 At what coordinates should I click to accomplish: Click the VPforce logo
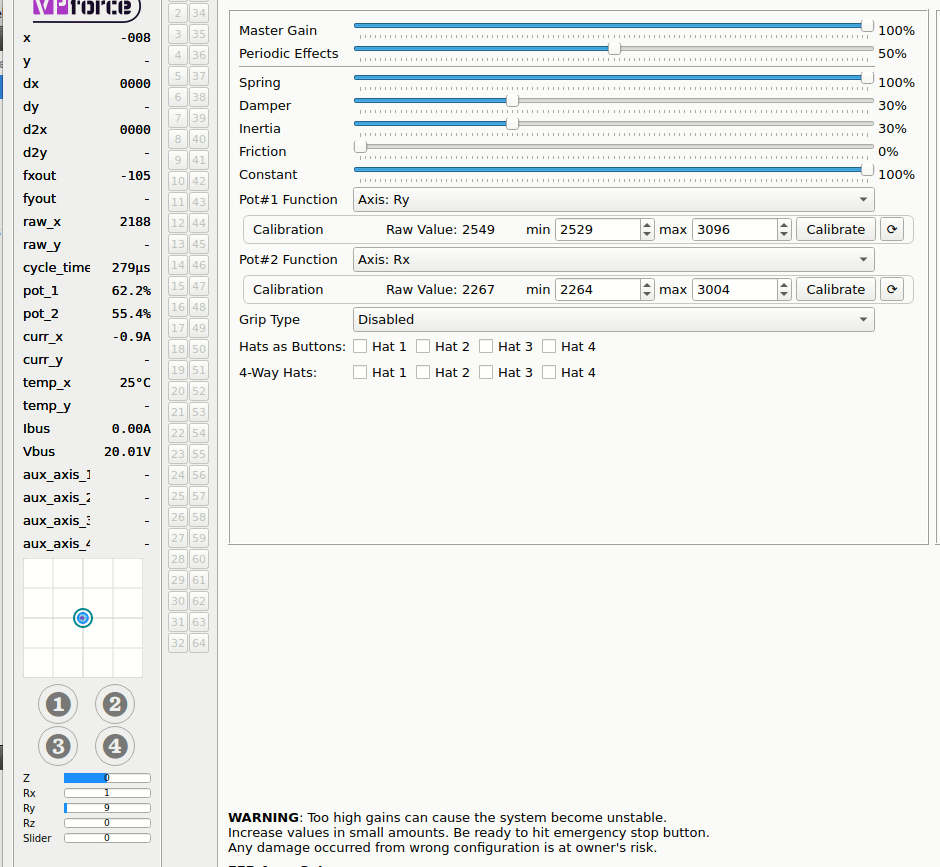click(x=83, y=8)
